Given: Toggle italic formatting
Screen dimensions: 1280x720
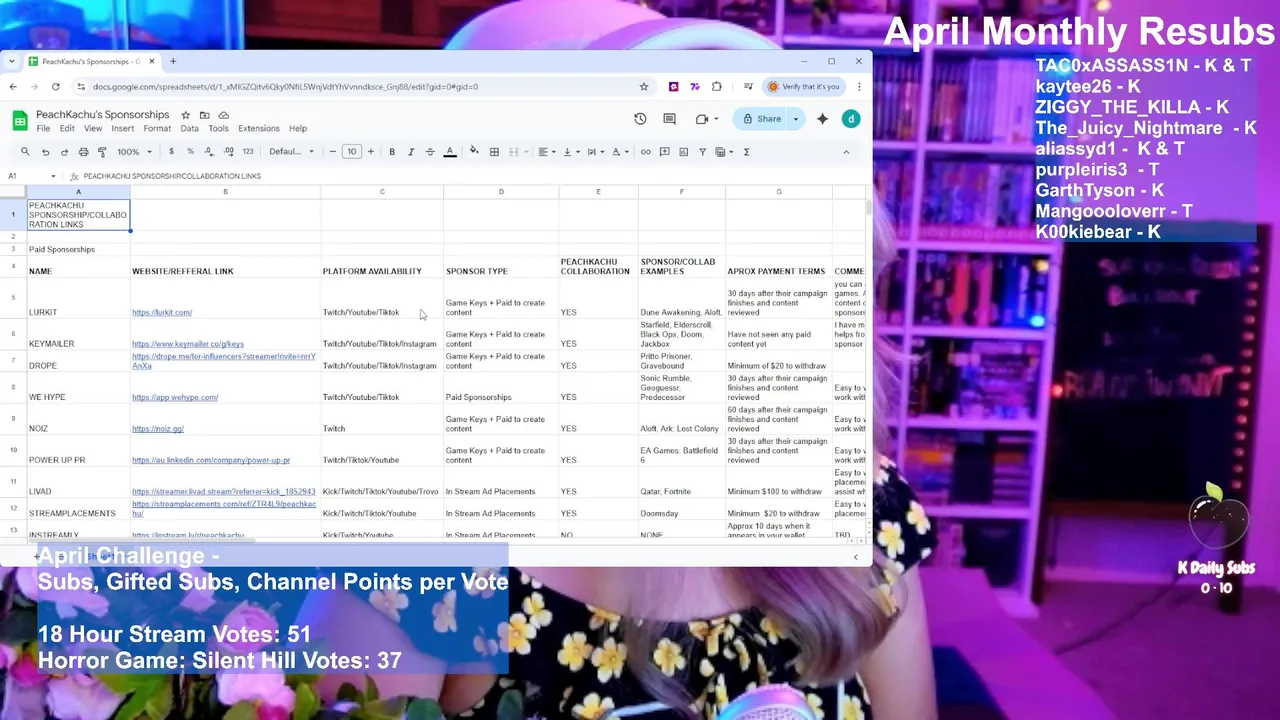Looking at the screenshot, I should pos(410,152).
